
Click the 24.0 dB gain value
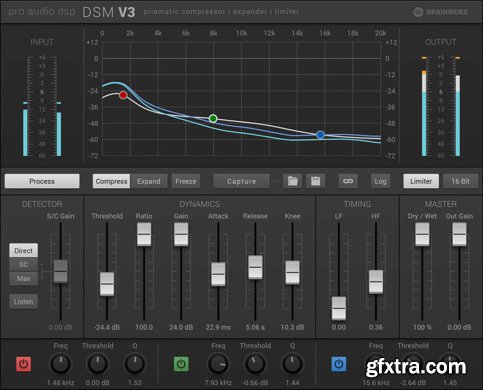181,327
